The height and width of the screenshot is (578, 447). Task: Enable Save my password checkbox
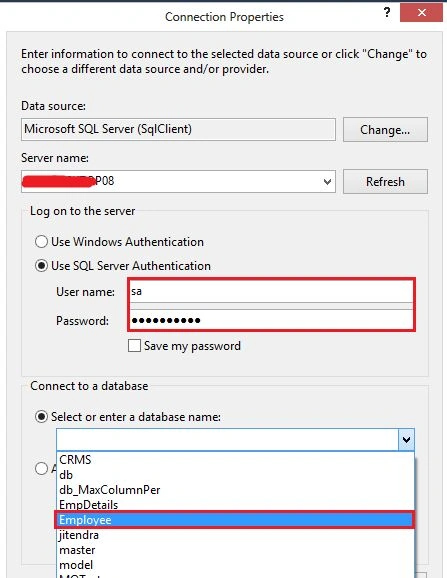134,346
